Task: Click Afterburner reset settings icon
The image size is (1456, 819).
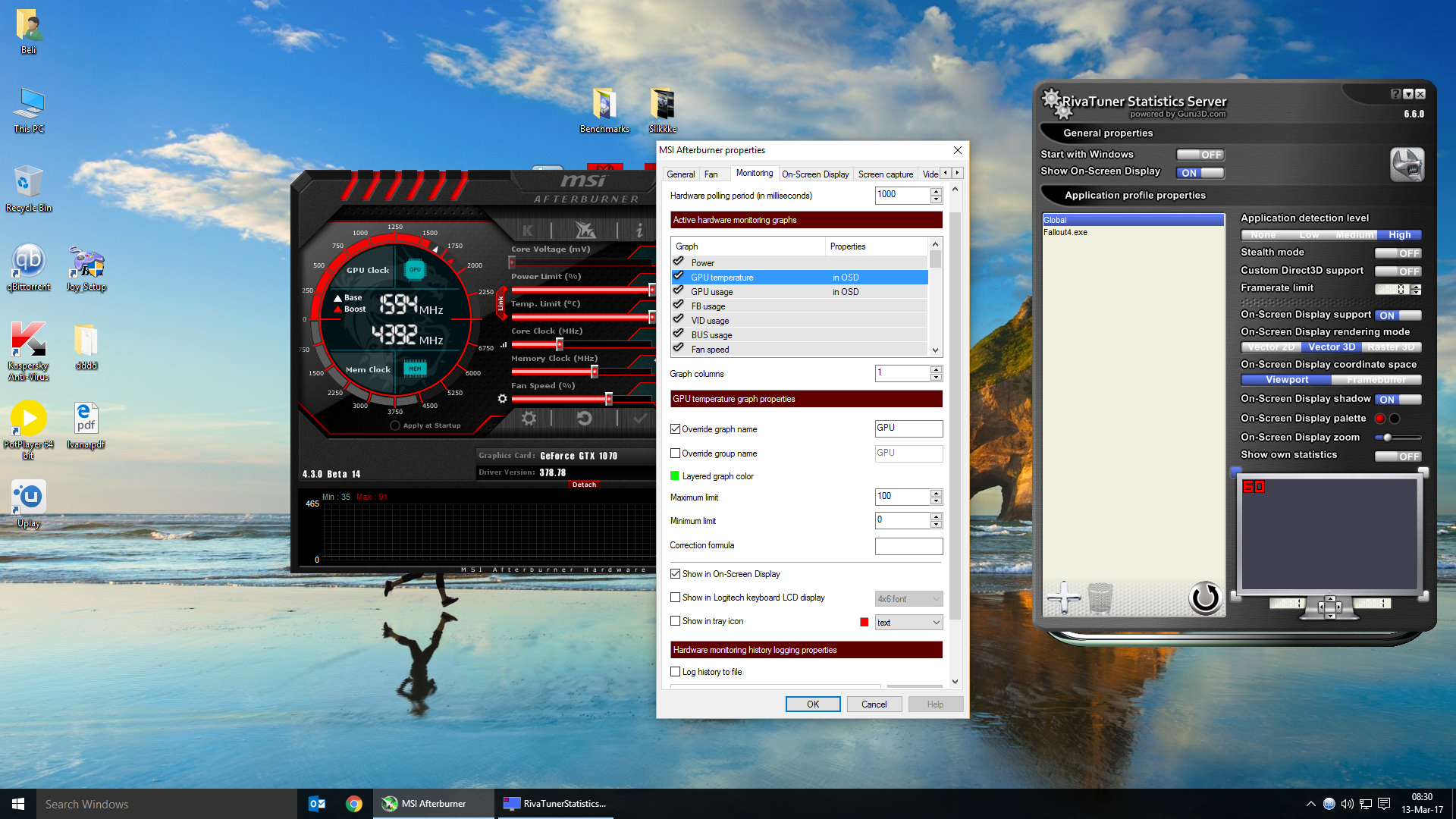Action: [x=584, y=418]
